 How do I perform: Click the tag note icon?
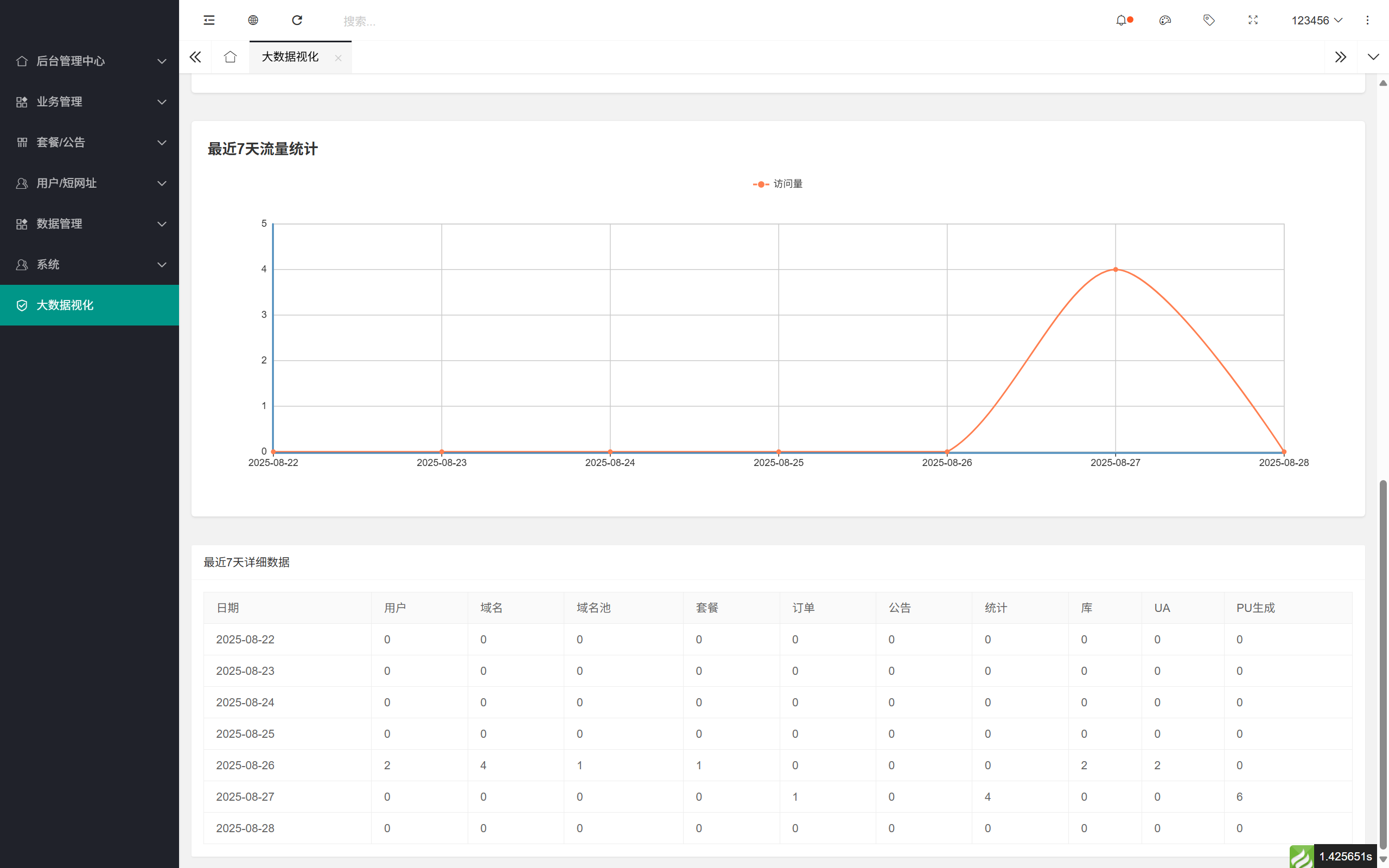(x=1209, y=21)
